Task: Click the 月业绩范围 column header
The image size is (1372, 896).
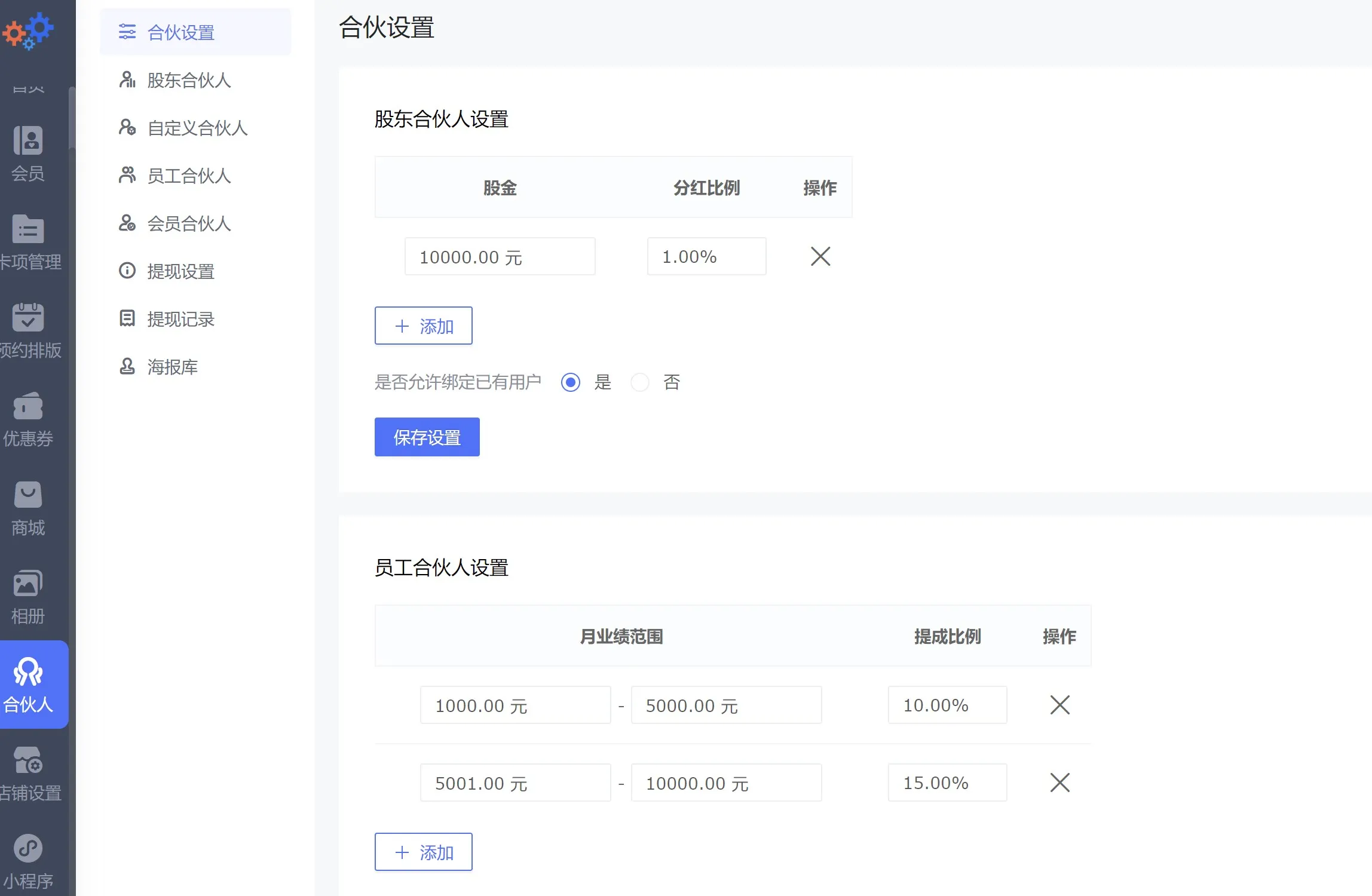Action: pos(621,636)
